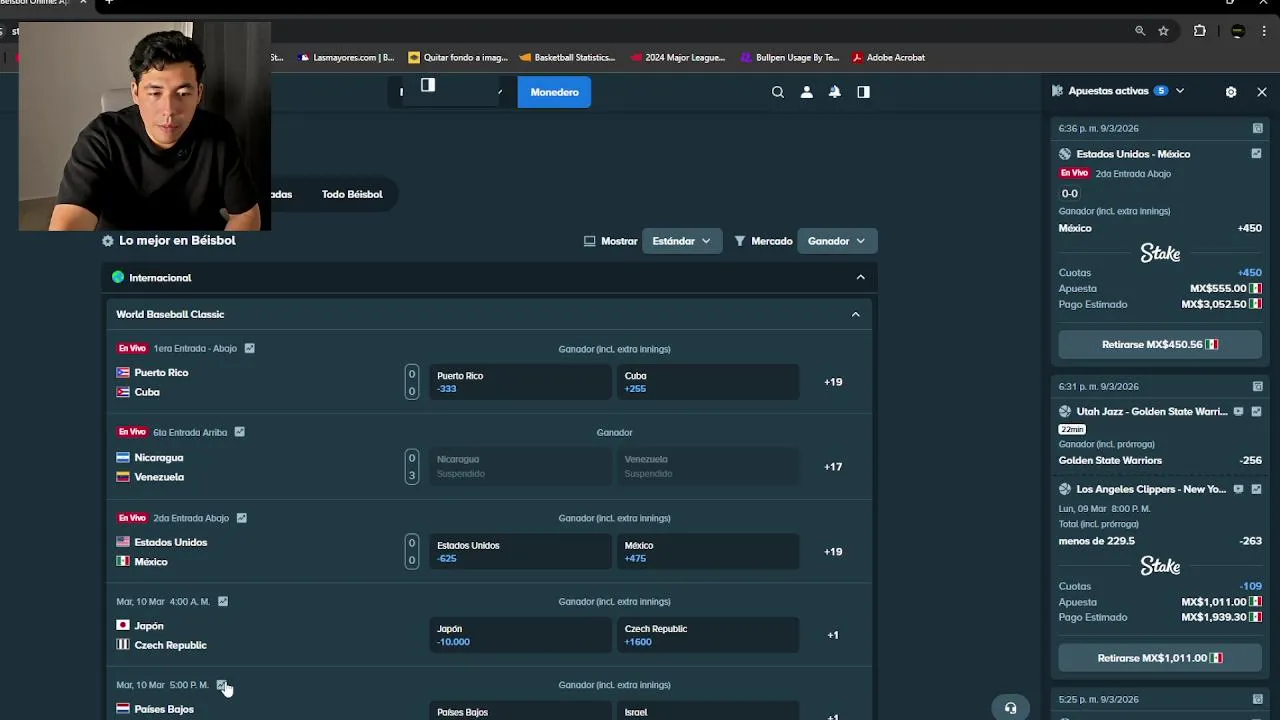Show +19 markets for Estados Unidos - México row
1280x720 pixels.
tap(833, 552)
